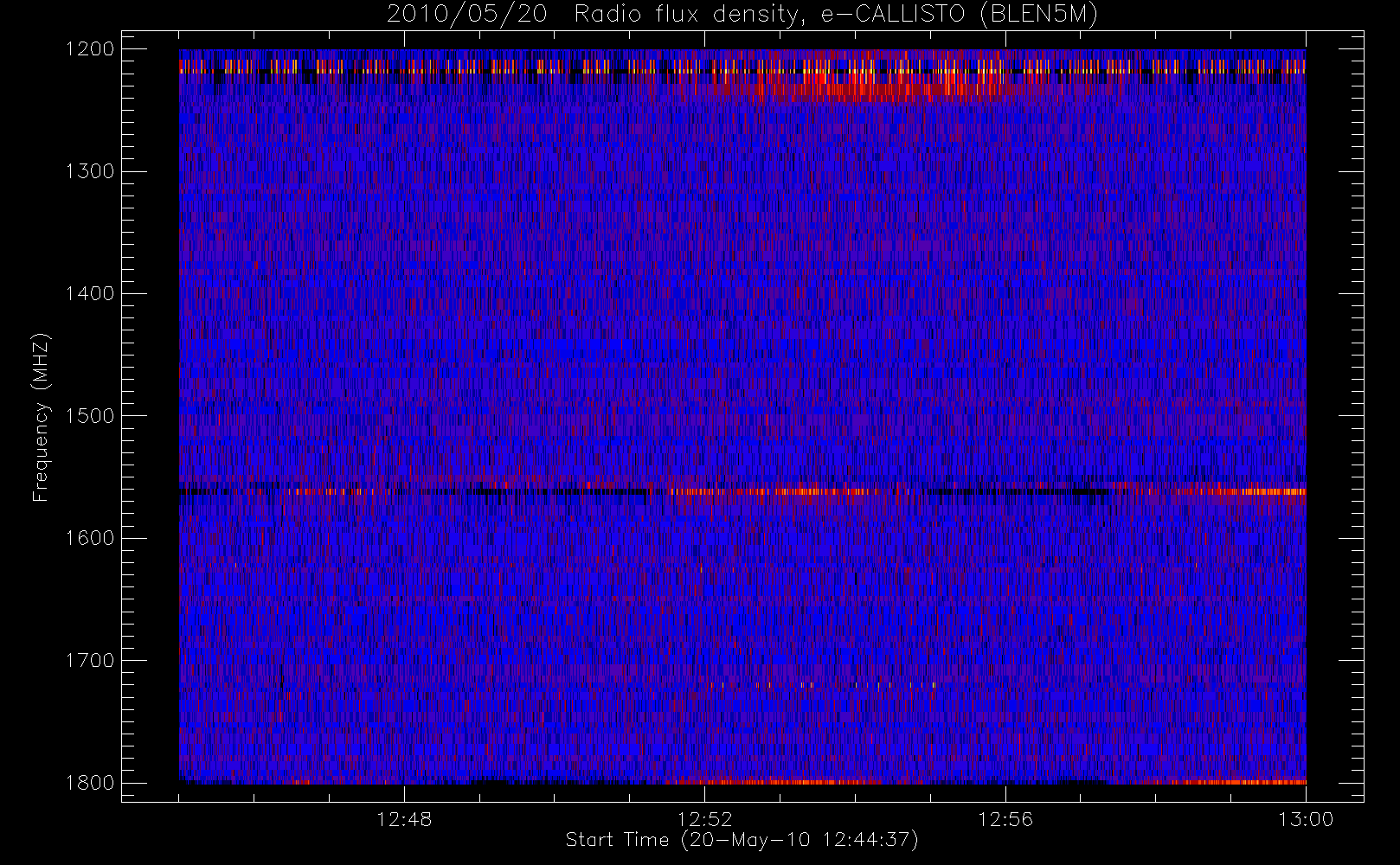Click the 1400 frequency tick label

(x=90, y=294)
